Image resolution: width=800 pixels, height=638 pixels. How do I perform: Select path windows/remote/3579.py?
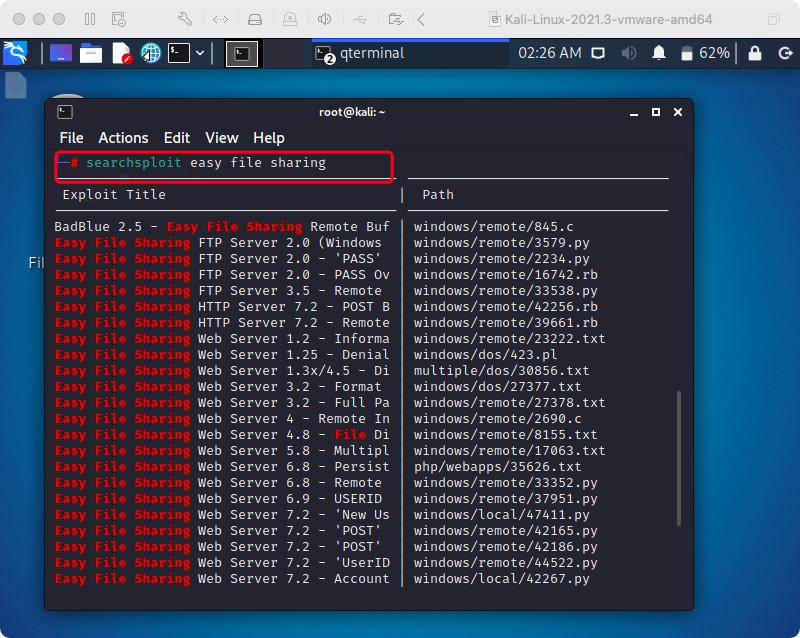pyautogui.click(x=502, y=242)
